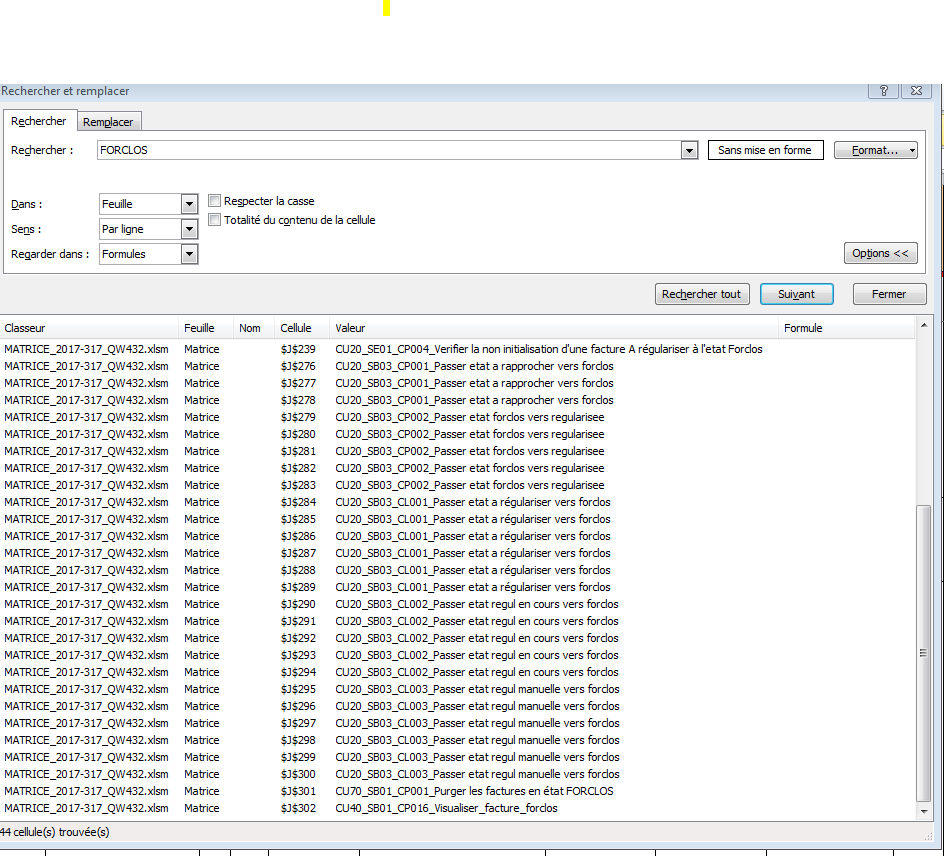Select result row for cell $J$288
Viewport: 944px width, 856px height.
(458, 570)
